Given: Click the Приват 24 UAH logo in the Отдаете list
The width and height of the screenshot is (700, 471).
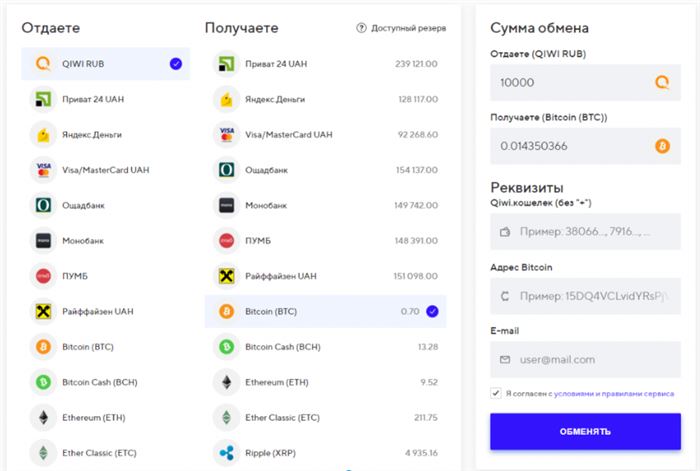Looking at the screenshot, I should [43, 99].
